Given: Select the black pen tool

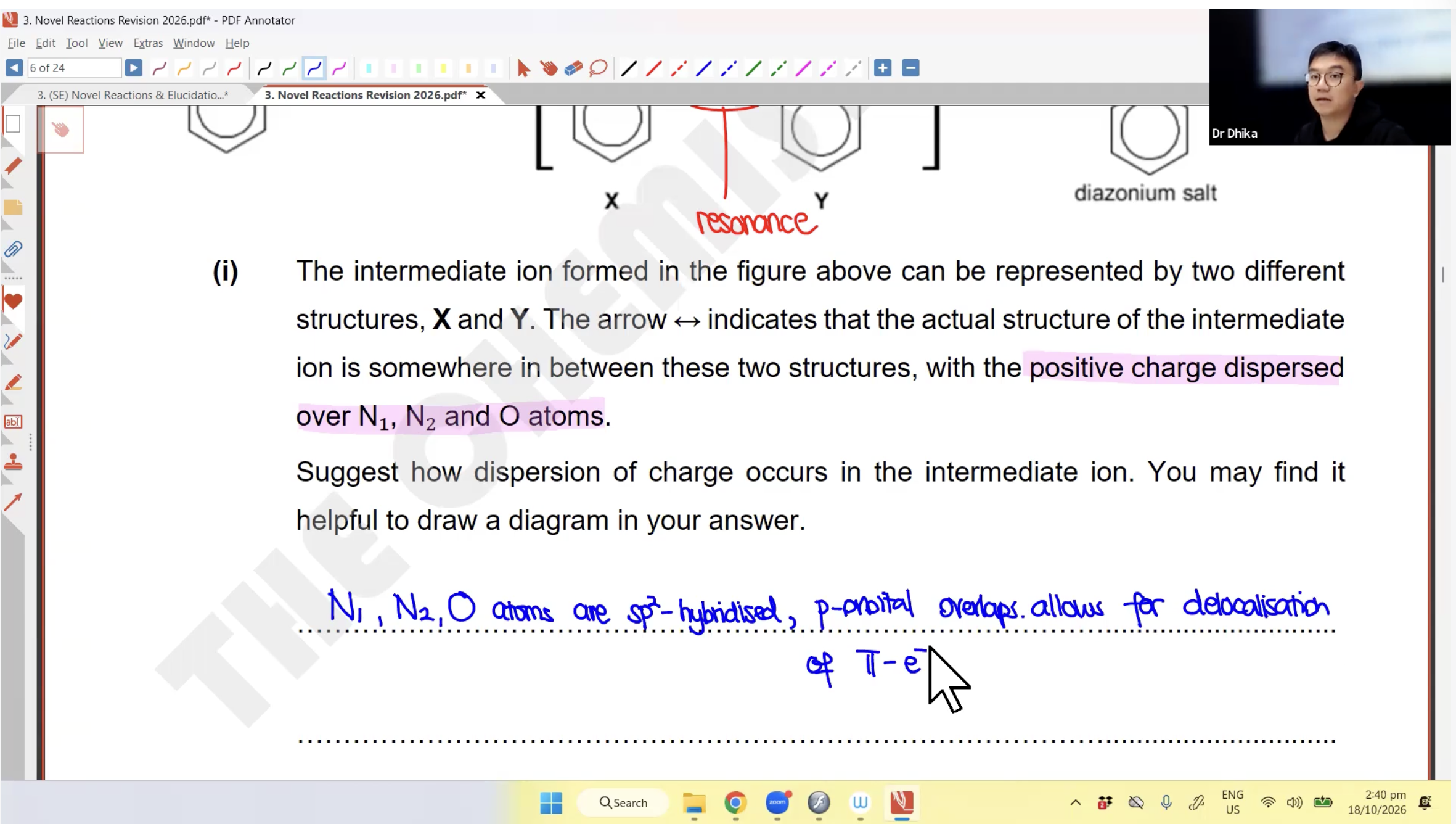Looking at the screenshot, I should coord(264,68).
